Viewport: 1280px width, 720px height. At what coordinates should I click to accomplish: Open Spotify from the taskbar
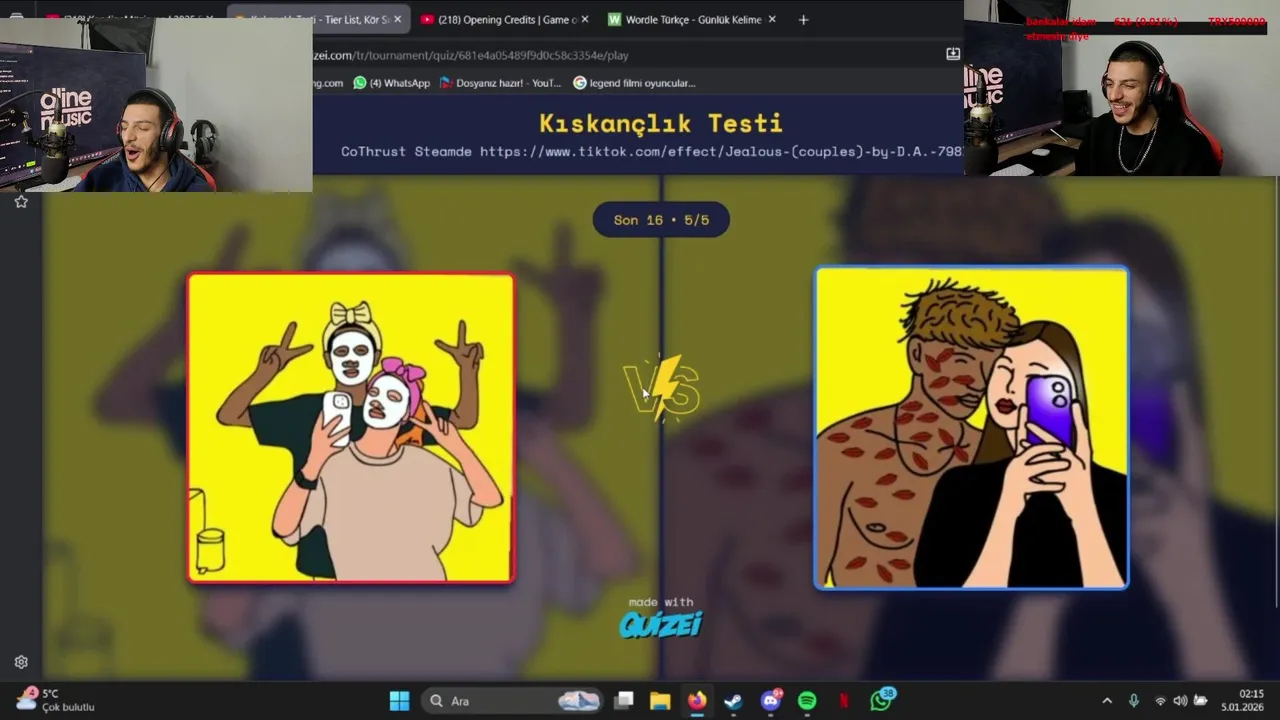tap(807, 701)
